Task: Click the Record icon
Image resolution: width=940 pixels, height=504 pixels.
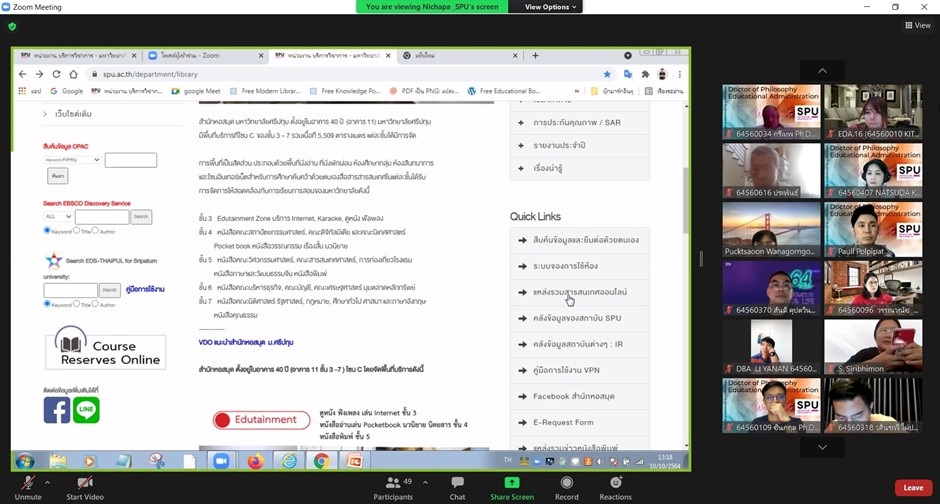Action: click(x=567, y=482)
